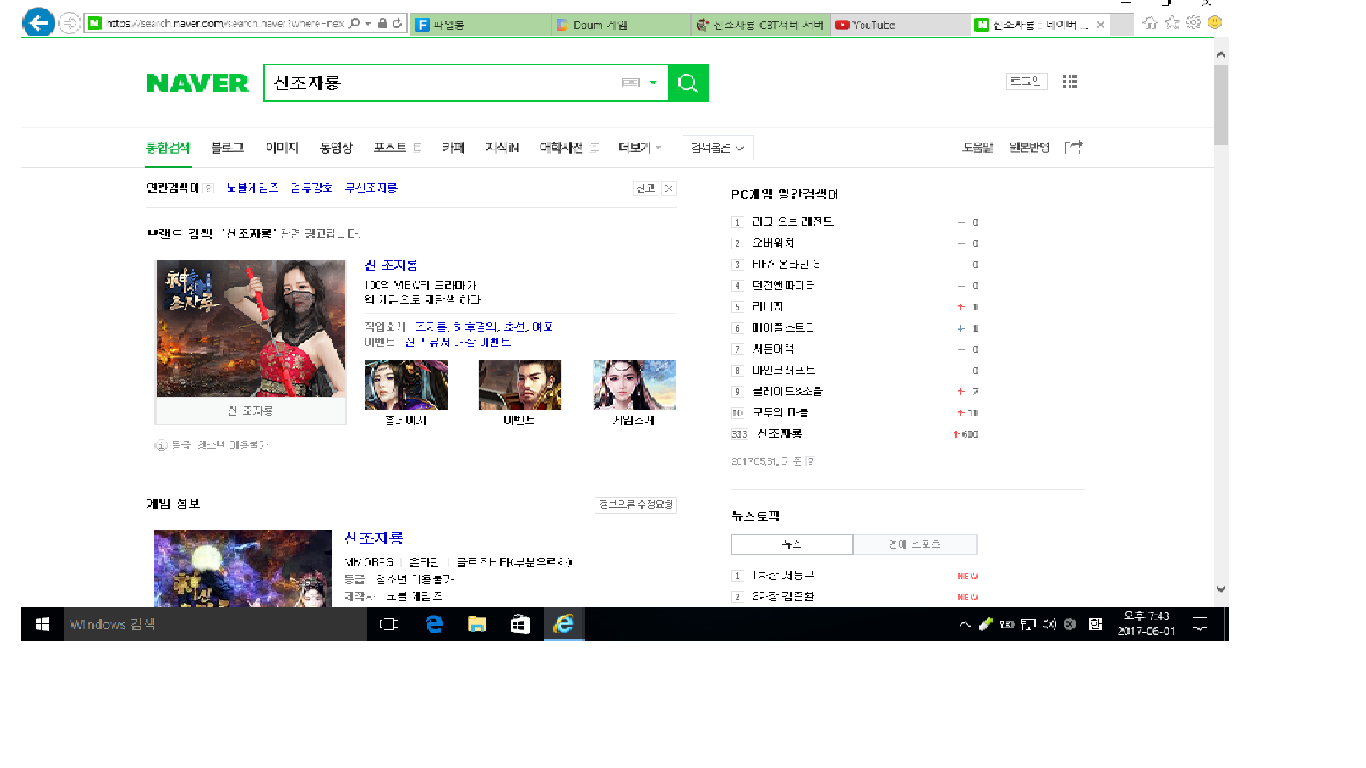Screen dimensions: 1366x768
Task: Switch to the 파일동 browser tab
Action: (480, 25)
